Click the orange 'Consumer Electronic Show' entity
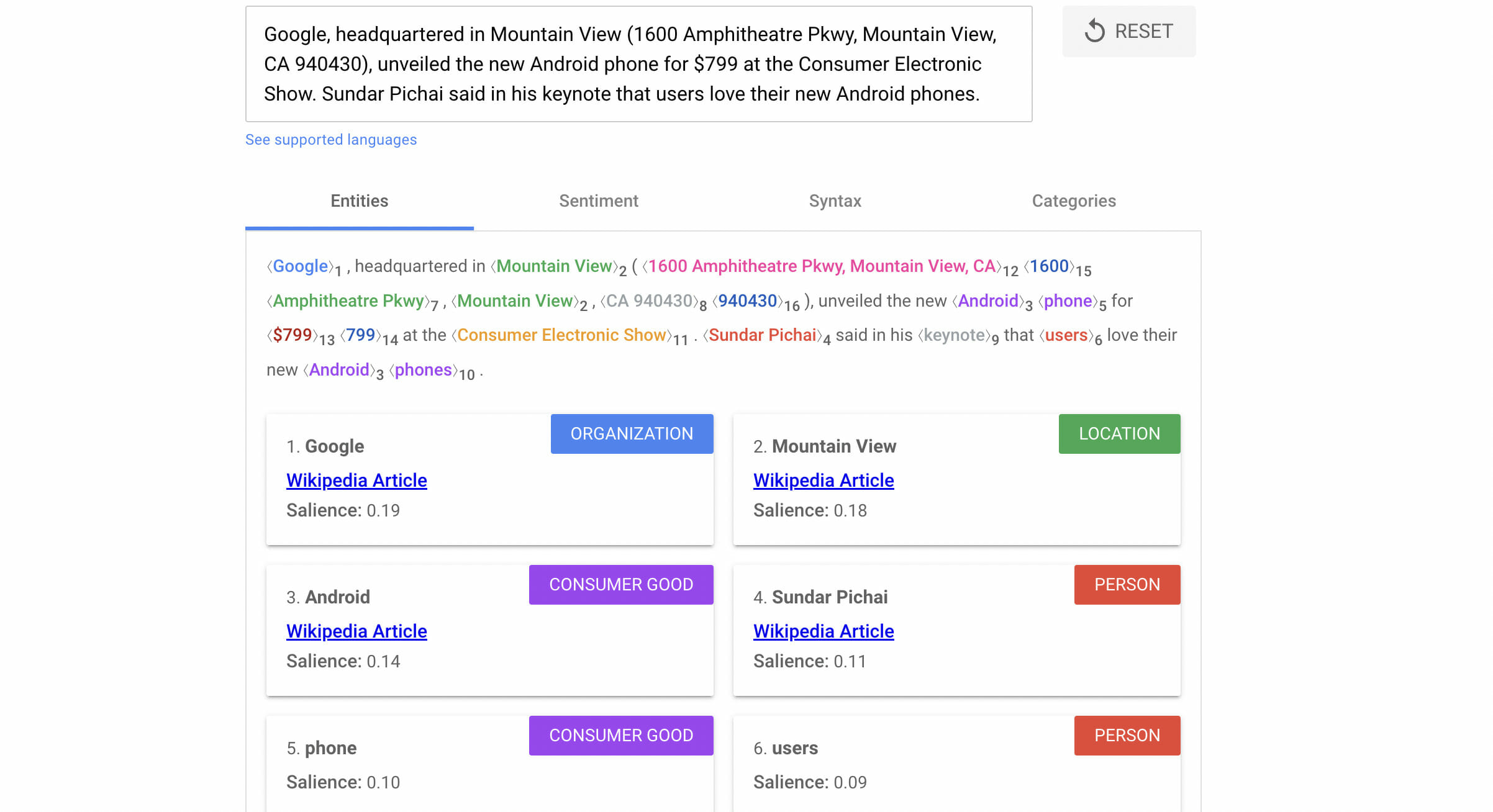 tap(561, 335)
